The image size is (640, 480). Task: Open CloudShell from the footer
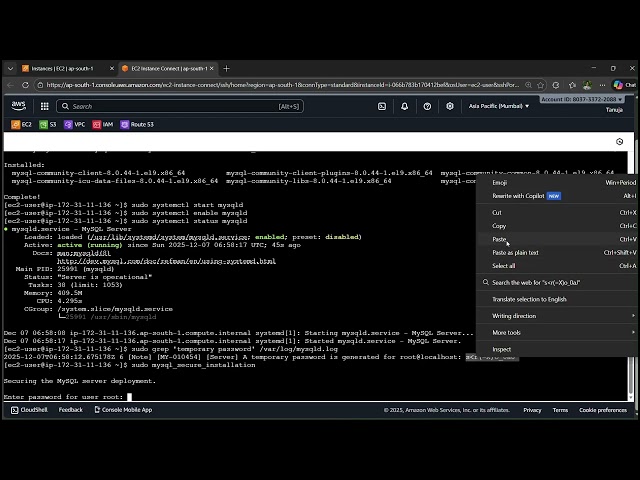pyautogui.click(x=29, y=410)
